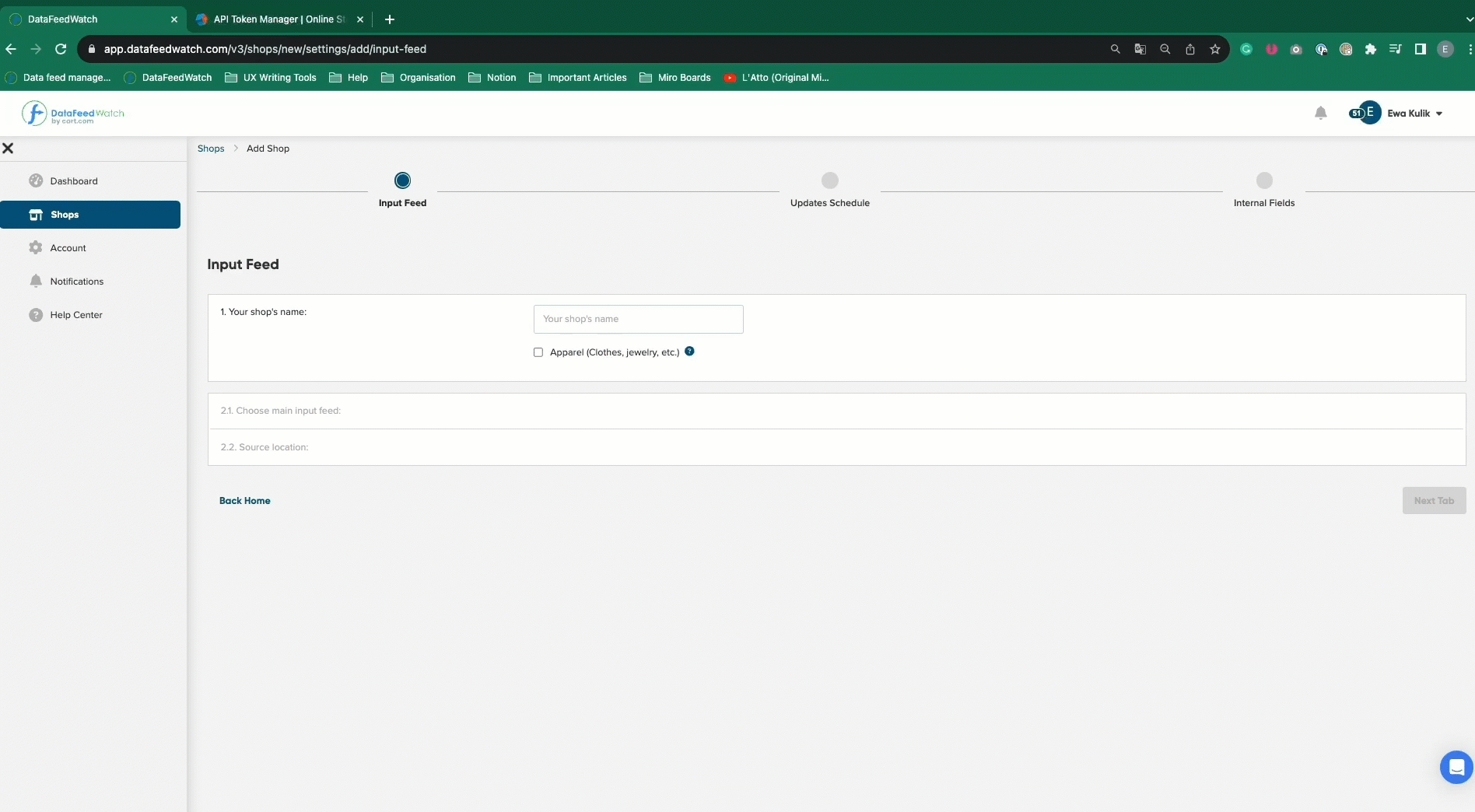The image size is (1475, 812).
Task: Click the translate page icon
Action: tap(1140, 49)
